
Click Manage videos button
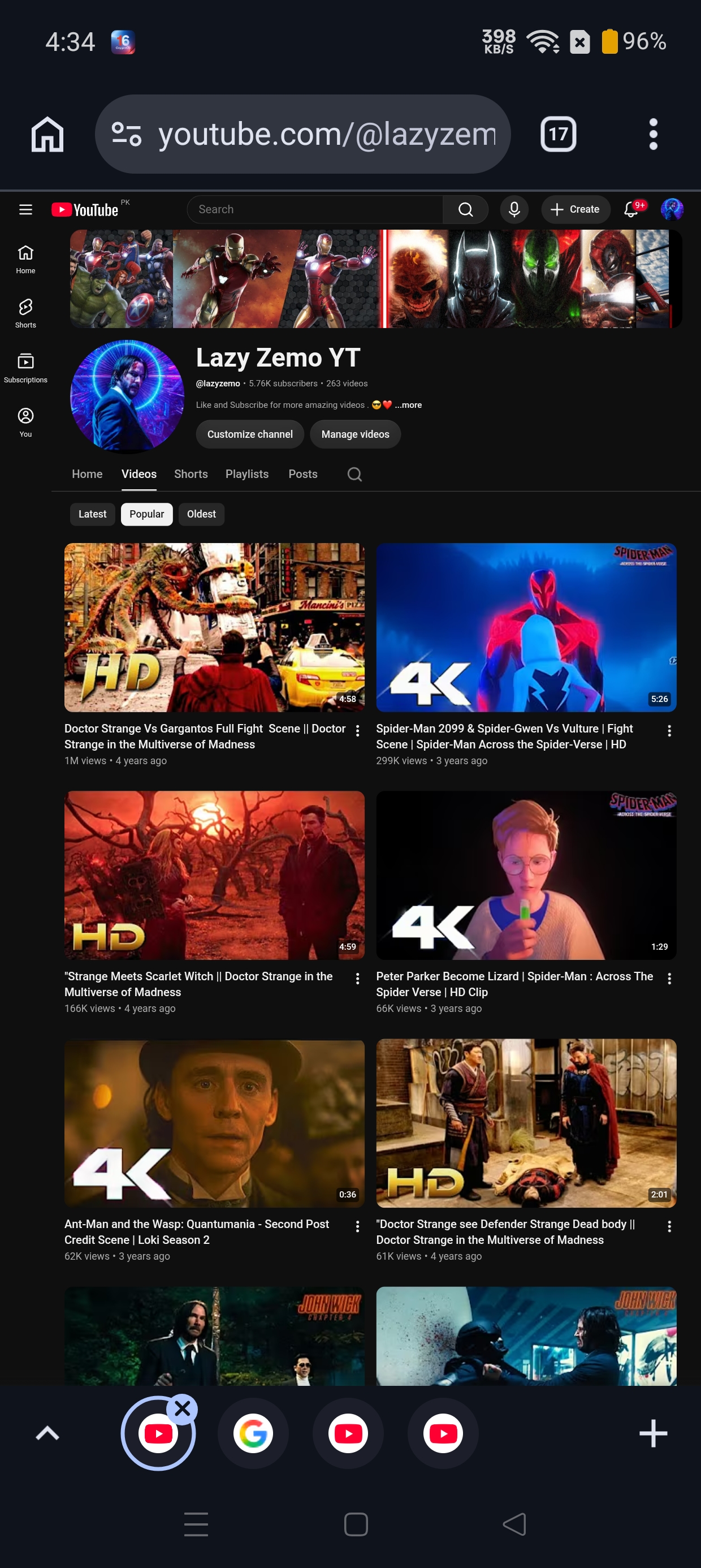356,434
